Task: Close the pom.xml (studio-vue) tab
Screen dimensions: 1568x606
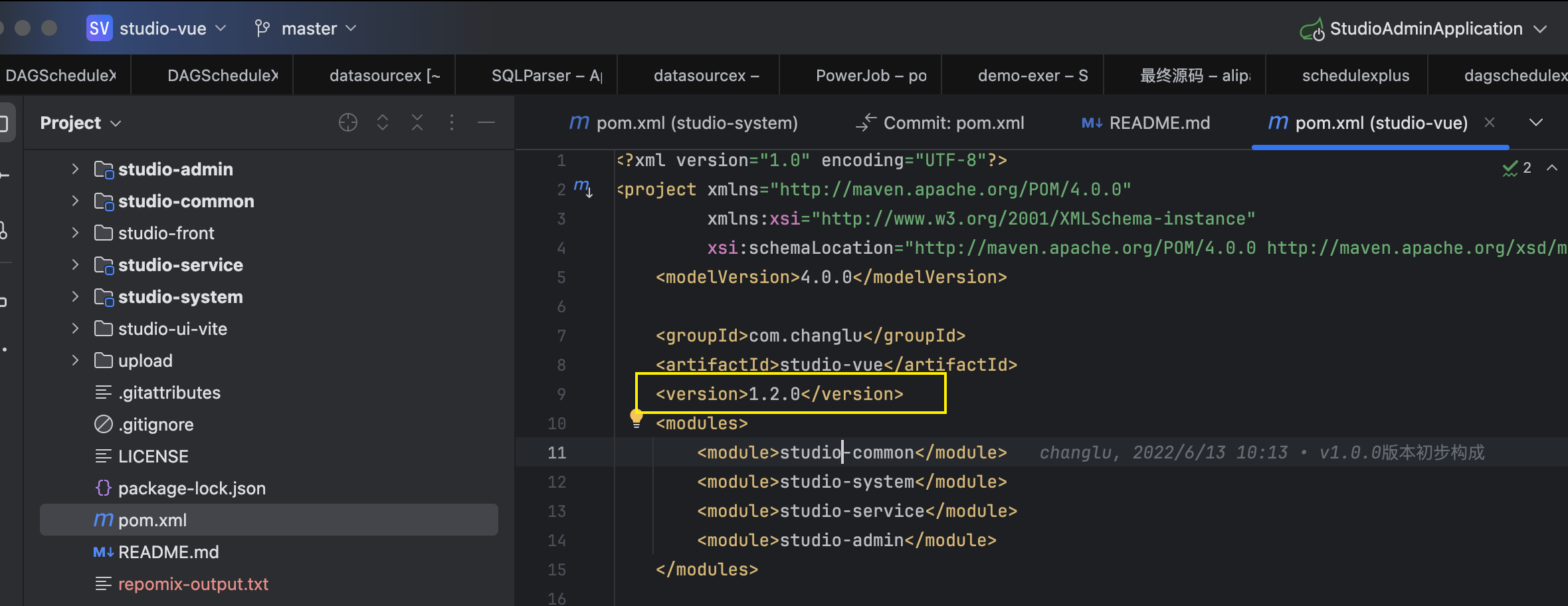Action: [1490, 123]
